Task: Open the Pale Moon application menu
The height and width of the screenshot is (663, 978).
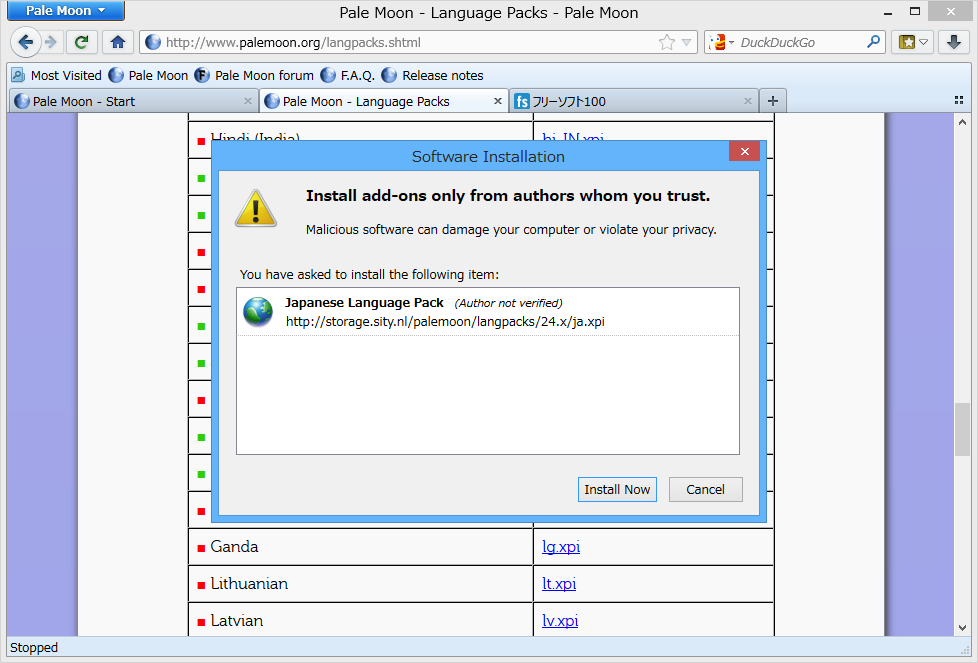Action: [x=65, y=11]
